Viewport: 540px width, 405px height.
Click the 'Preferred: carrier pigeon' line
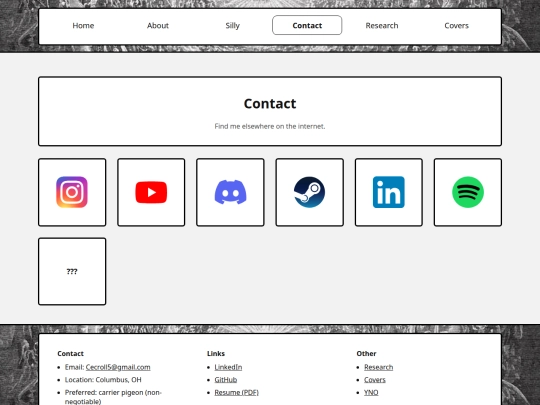pyautogui.click(x=113, y=397)
